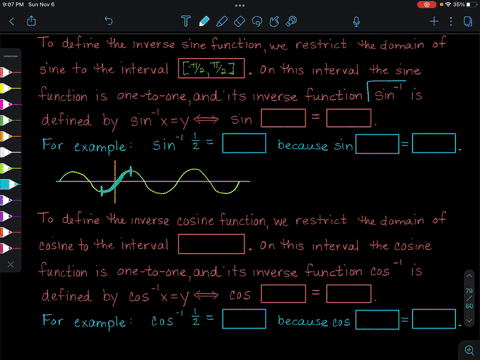
Task: Open the share/export menu
Action: [31, 21]
